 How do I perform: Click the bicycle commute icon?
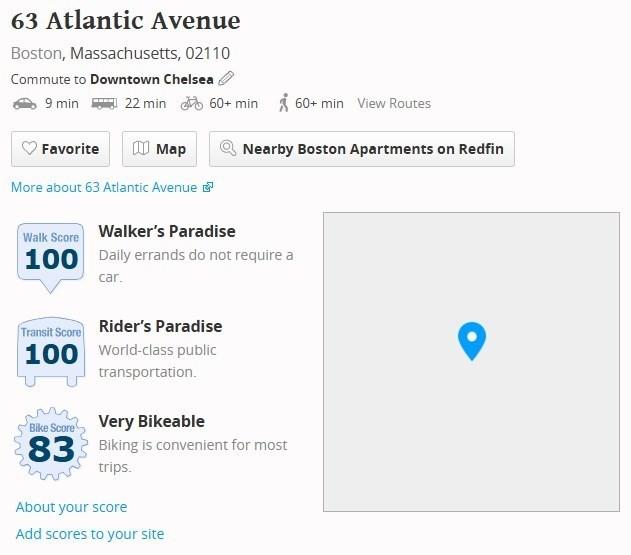click(x=191, y=103)
